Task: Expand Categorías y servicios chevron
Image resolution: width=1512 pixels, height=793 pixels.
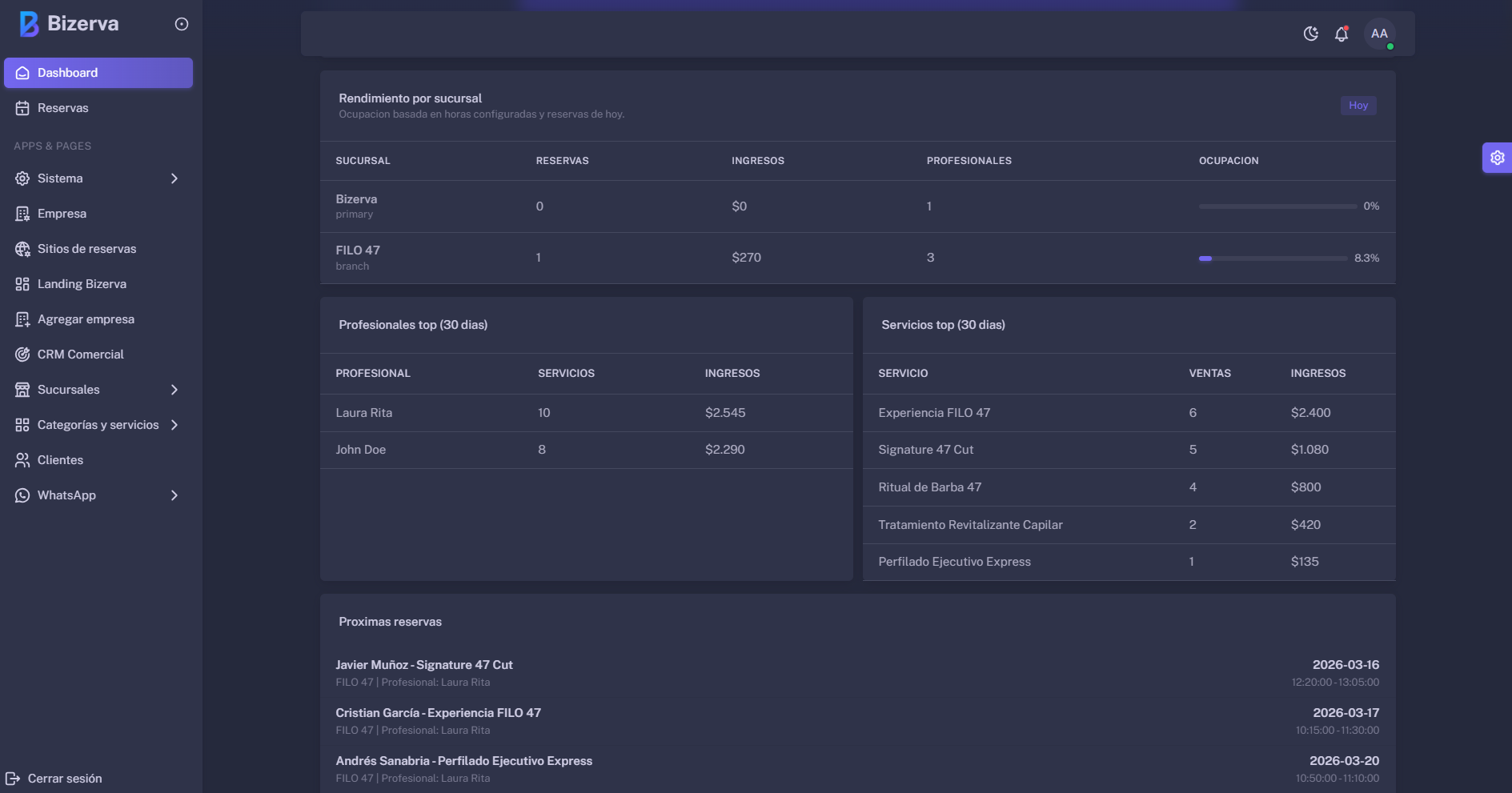Action: [174, 425]
